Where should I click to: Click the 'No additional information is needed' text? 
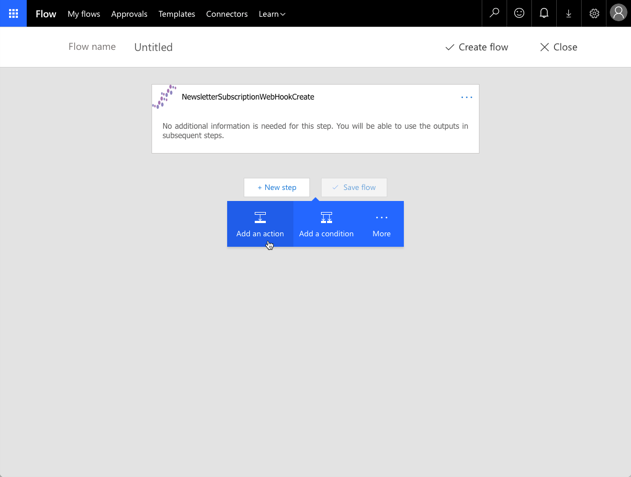coord(315,130)
